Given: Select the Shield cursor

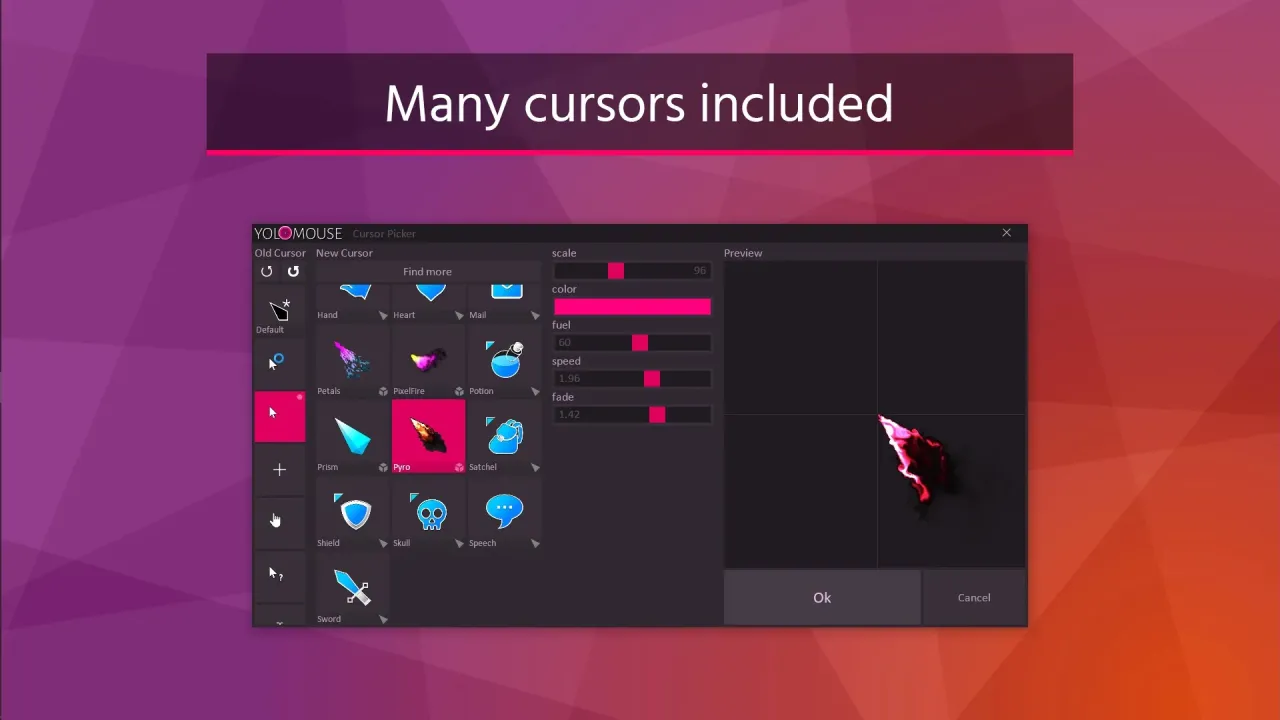Looking at the screenshot, I should tap(354, 512).
